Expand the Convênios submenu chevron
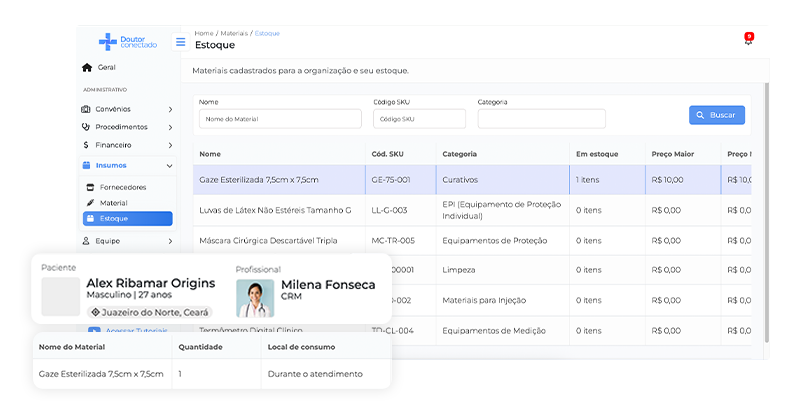The height and width of the screenshot is (418, 800). 170,109
